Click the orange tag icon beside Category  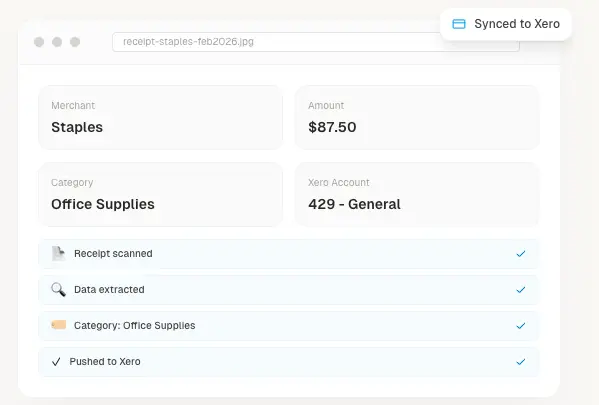pos(59,325)
